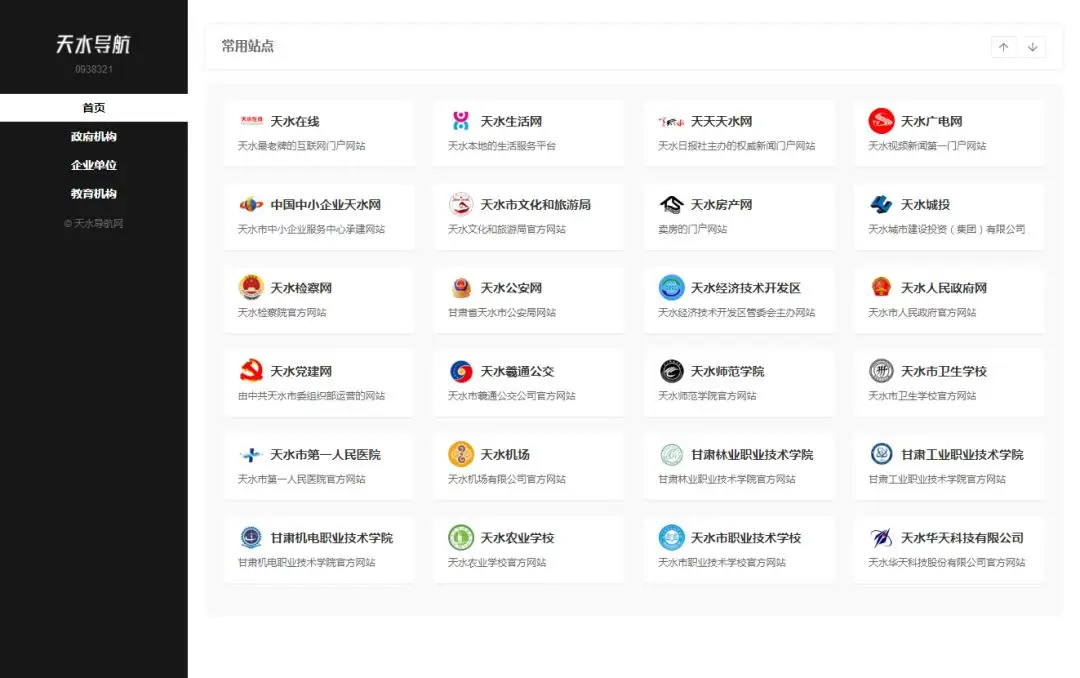Open the 天水广电网 title link
Viewport: 1080px width, 678px height.
[x=931, y=121]
